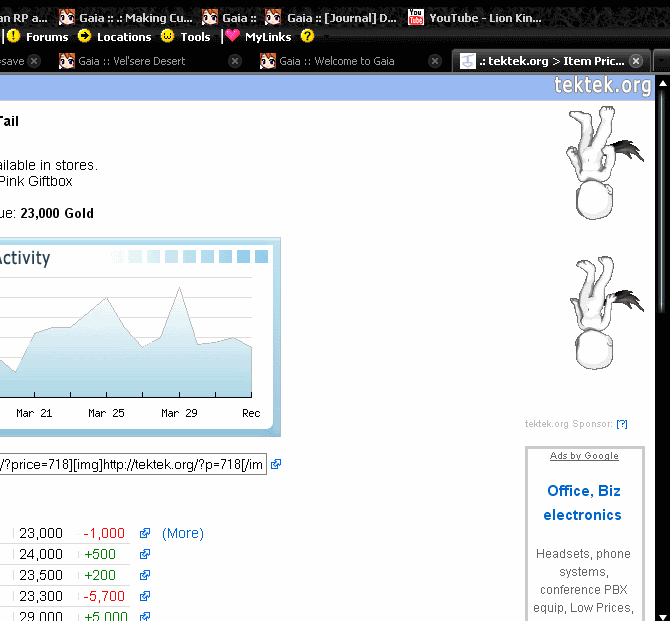Click the Mar 21 label on chart
Viewport: 670px width, 621px height.
[x=34, y=413]
